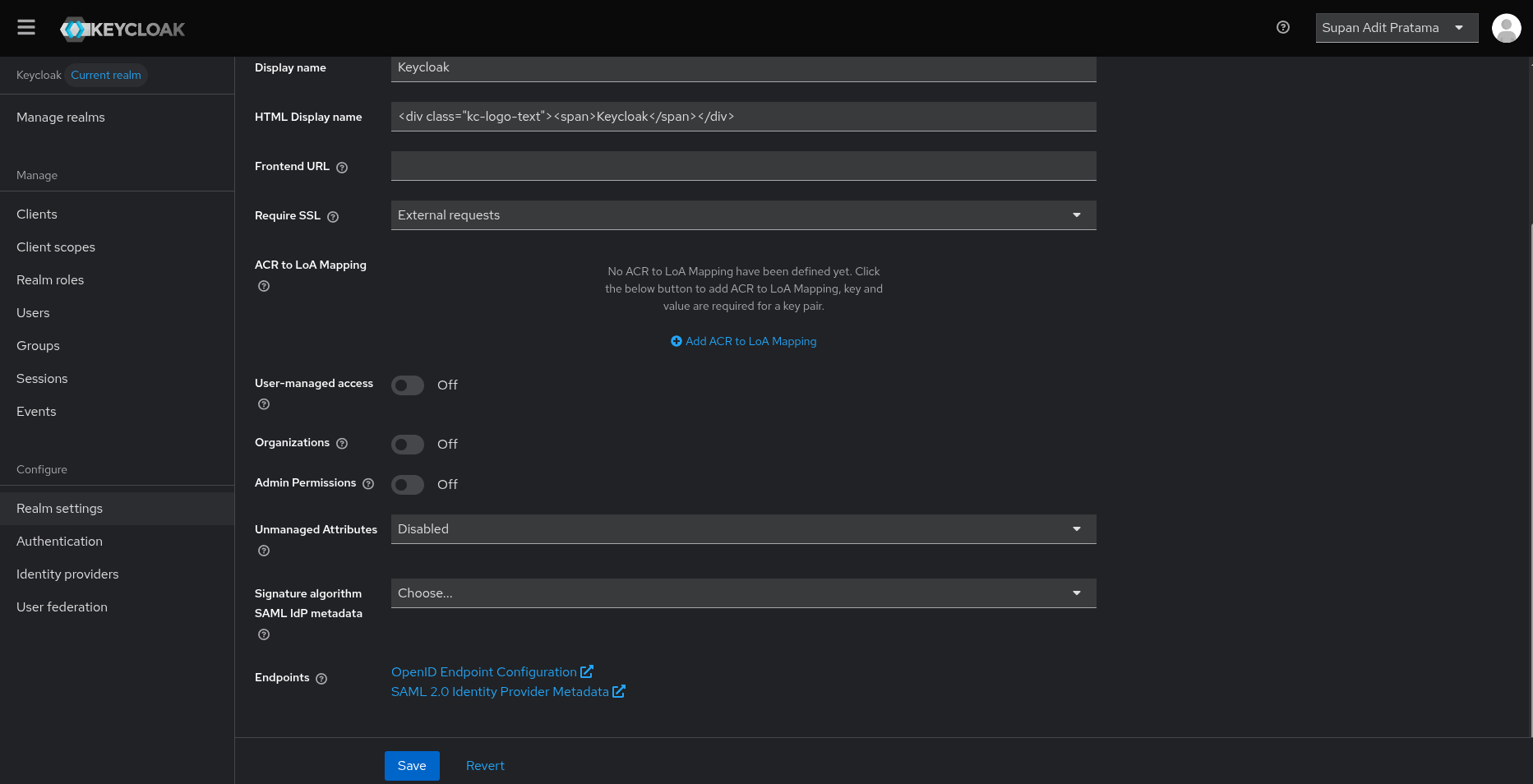The height and width of the screenshot is (784, 1533).
Task: Open the Require SSL dropdown
Action: point(744,215)
